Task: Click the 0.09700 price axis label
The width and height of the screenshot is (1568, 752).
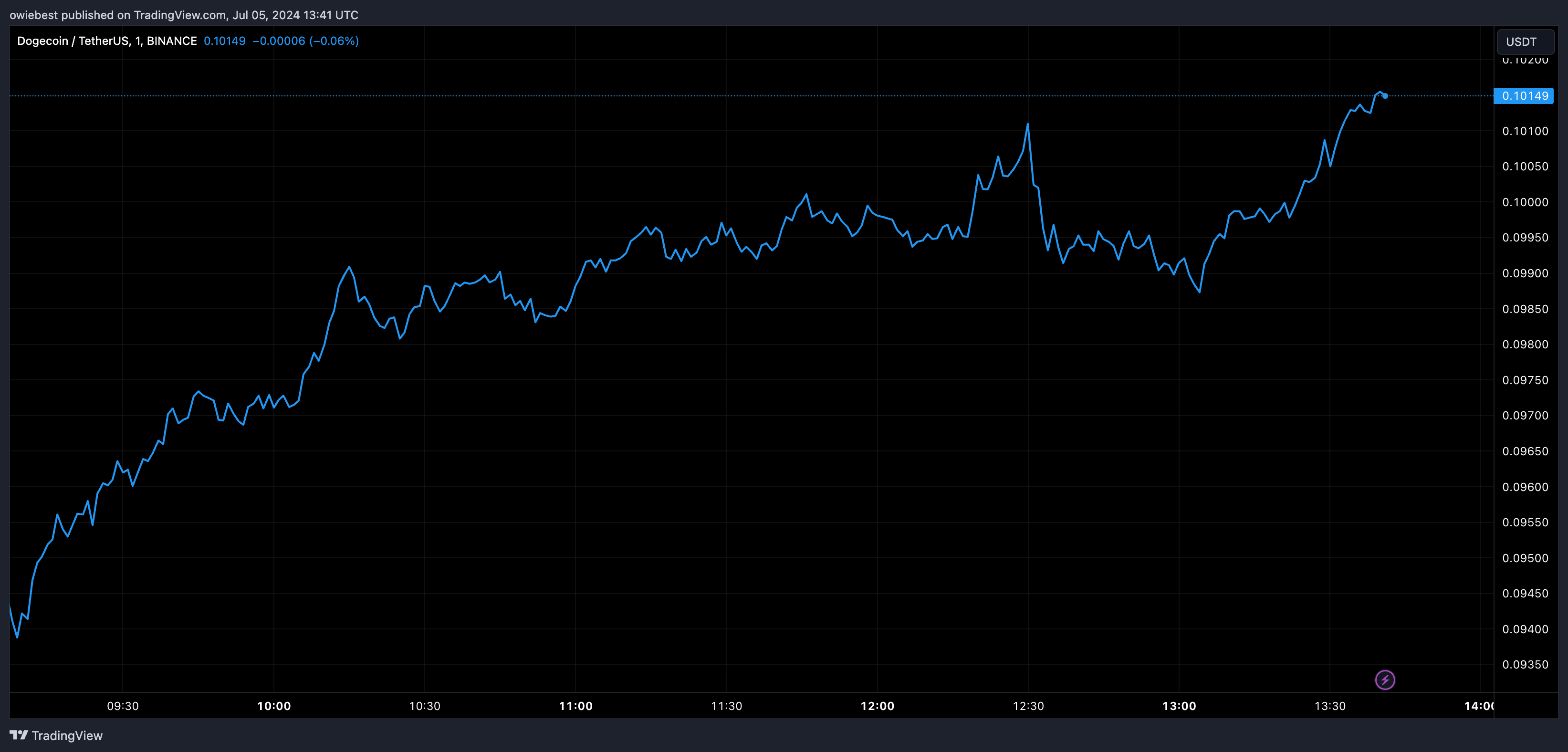Action: coord(1525,416)
